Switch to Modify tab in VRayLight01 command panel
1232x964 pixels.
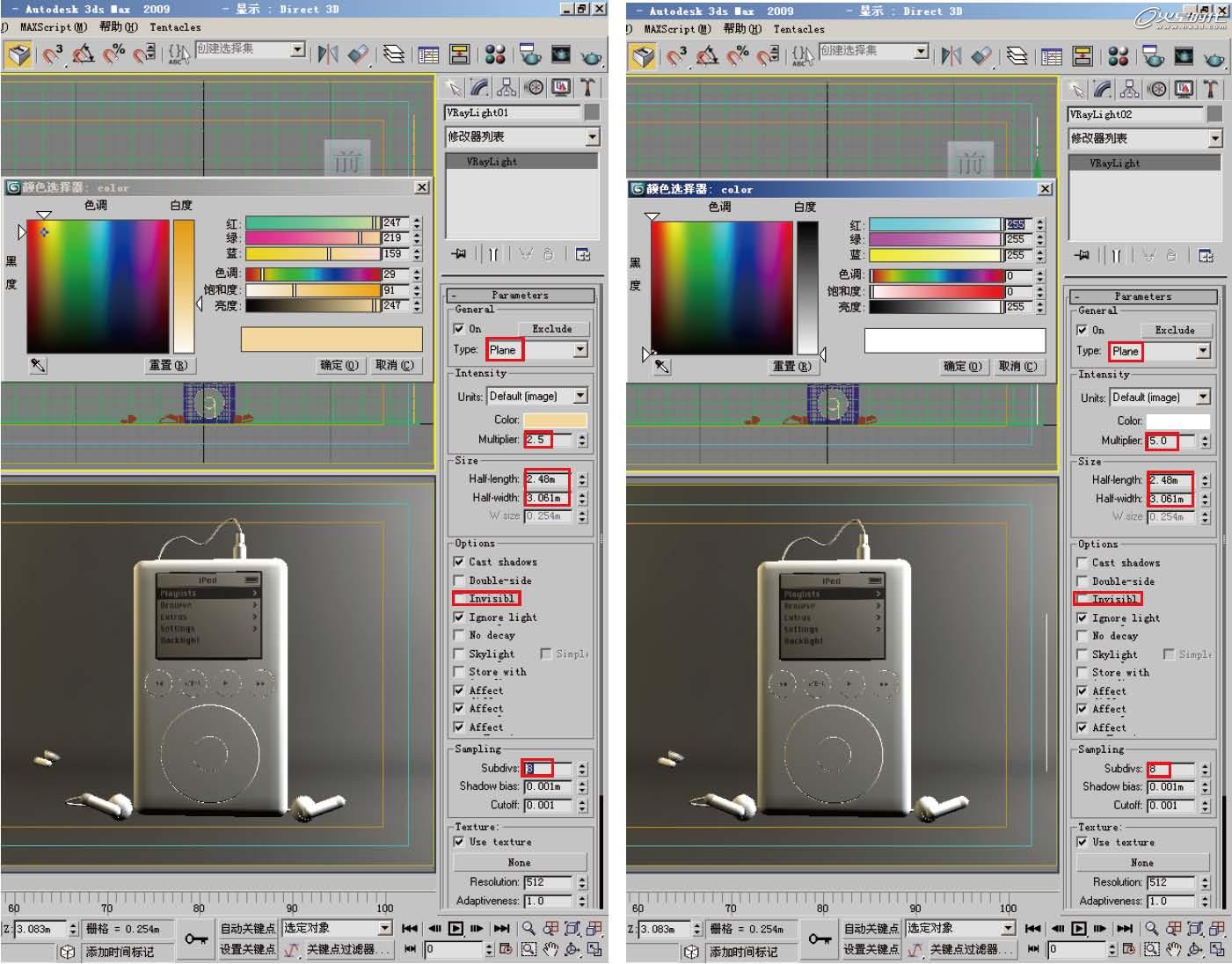click(x=479, y=87)
